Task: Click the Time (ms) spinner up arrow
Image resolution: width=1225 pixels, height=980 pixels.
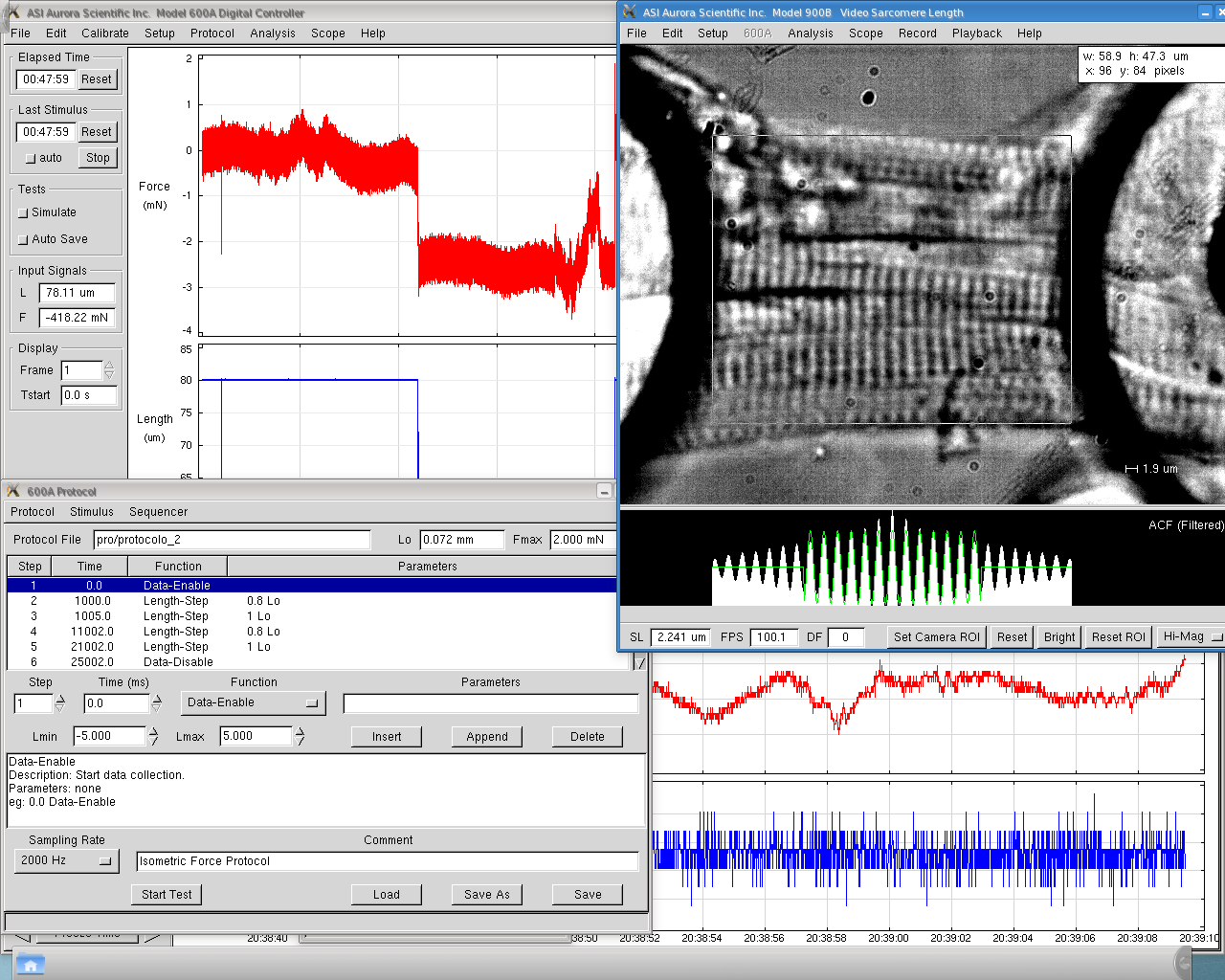Action: point(157,699)
